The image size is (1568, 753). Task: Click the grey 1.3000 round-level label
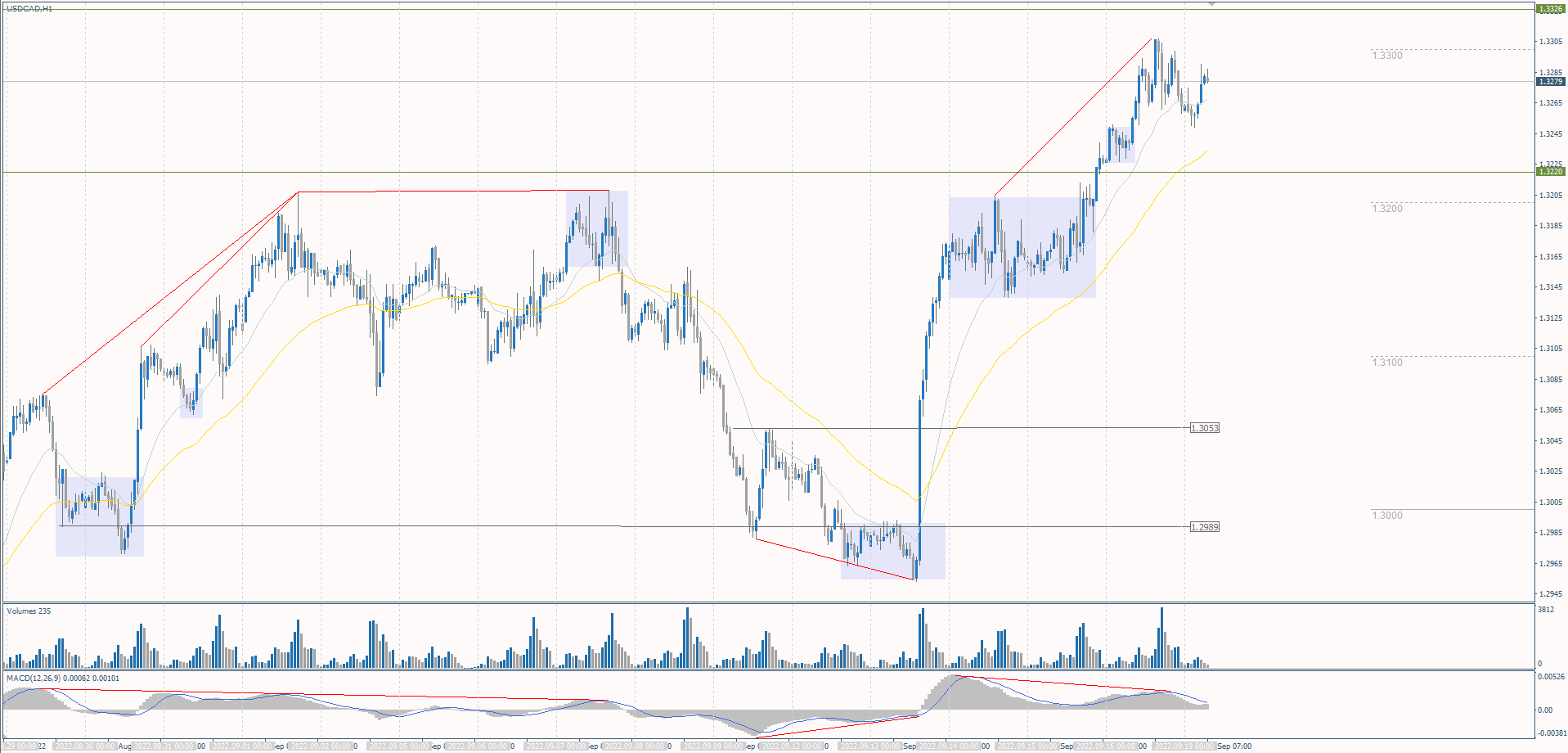coord(1387,516)
